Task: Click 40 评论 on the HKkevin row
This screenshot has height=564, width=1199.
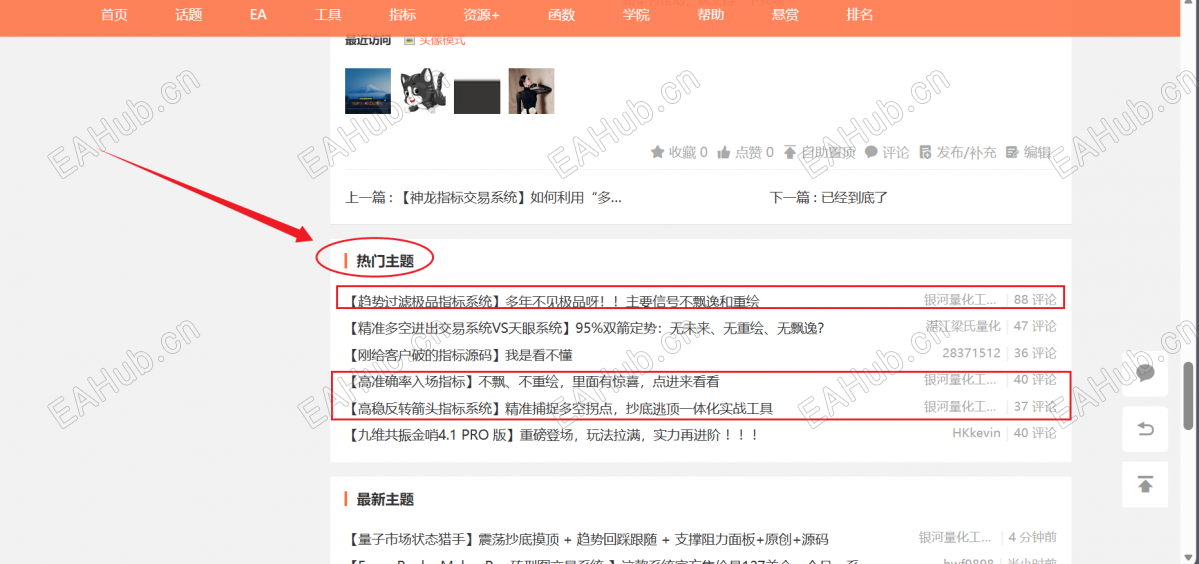Action: coord(1035,433)
